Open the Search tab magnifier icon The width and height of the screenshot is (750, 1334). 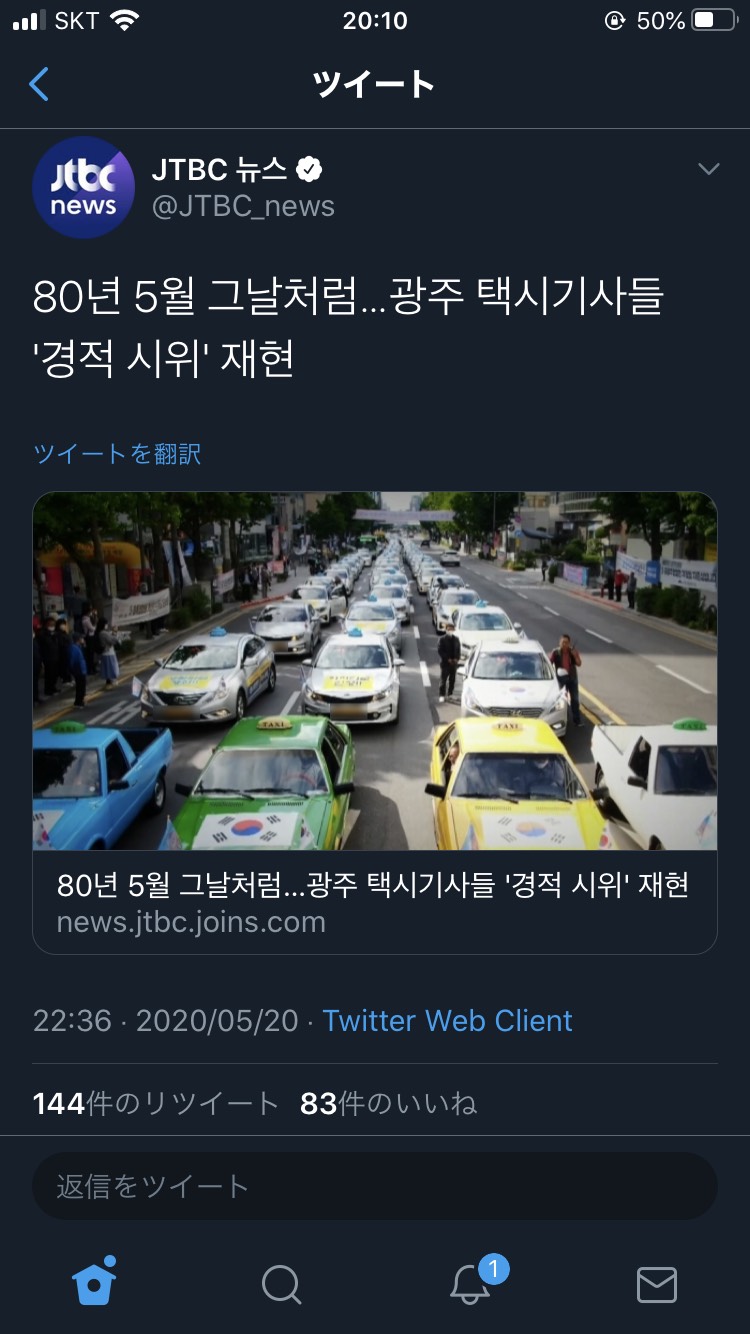pyautogui.click(x=281, y=1284)
